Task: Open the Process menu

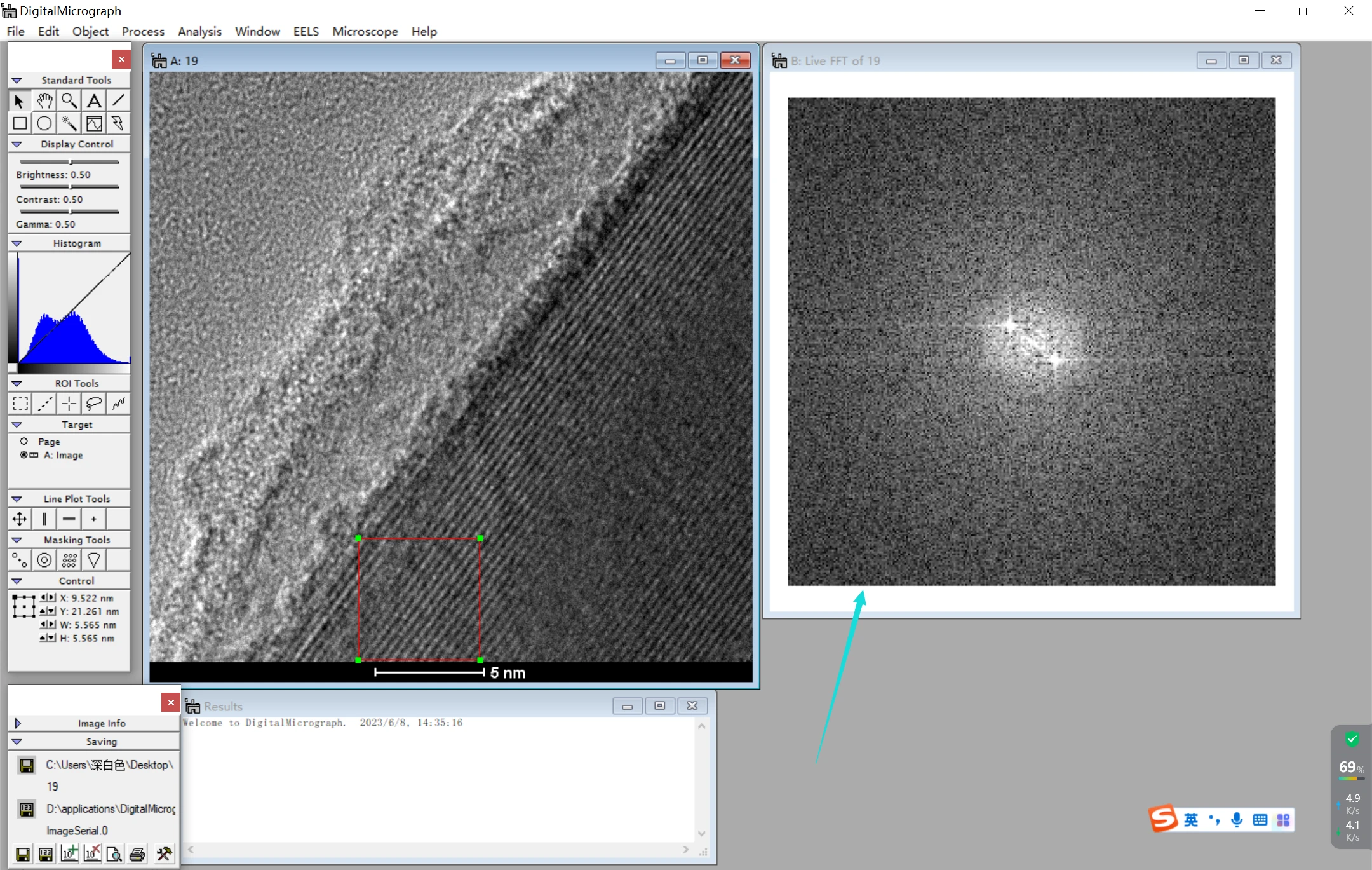Action: click(x=143, y=31)
